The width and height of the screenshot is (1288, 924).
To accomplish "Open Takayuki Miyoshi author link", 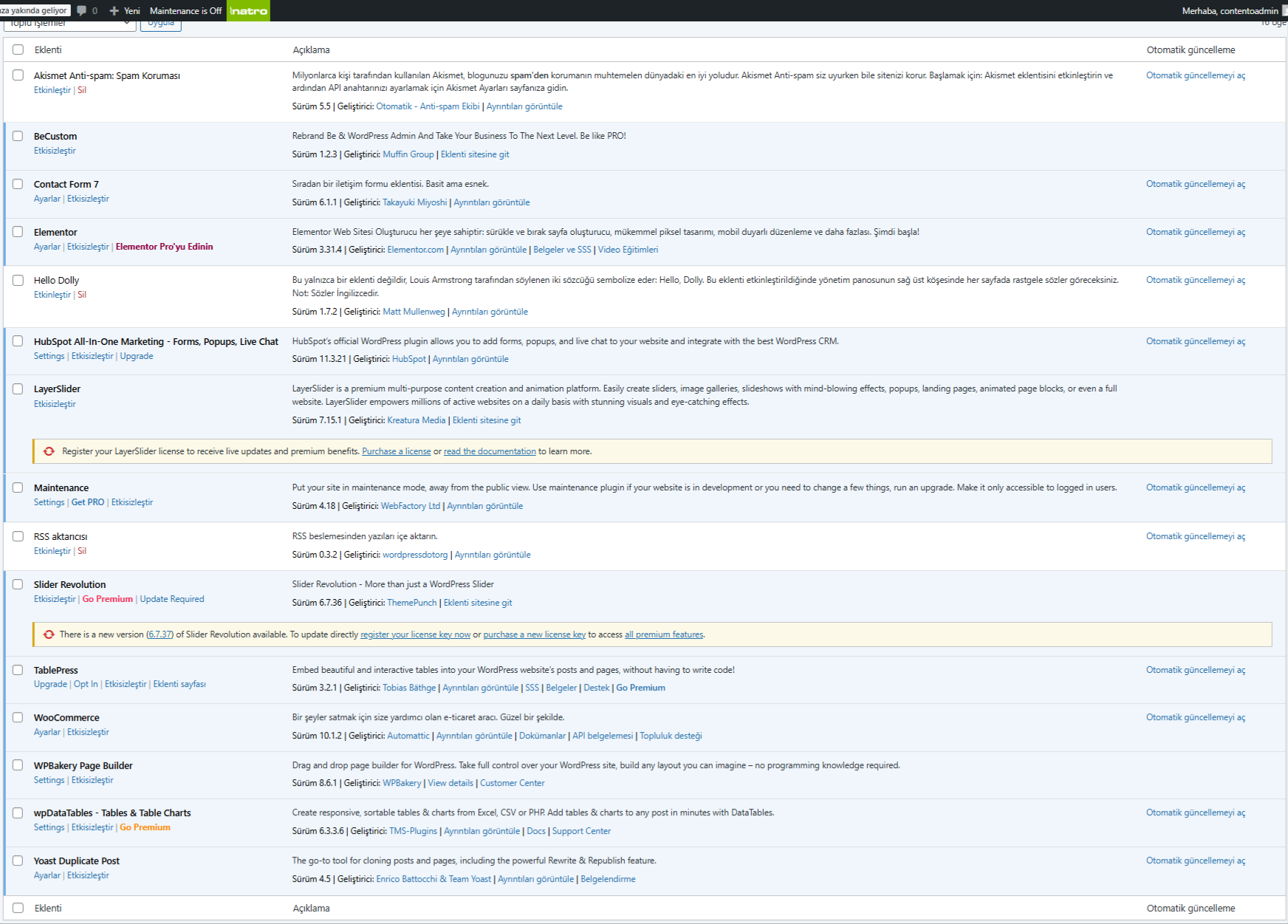I will click(x=415, y=202).
